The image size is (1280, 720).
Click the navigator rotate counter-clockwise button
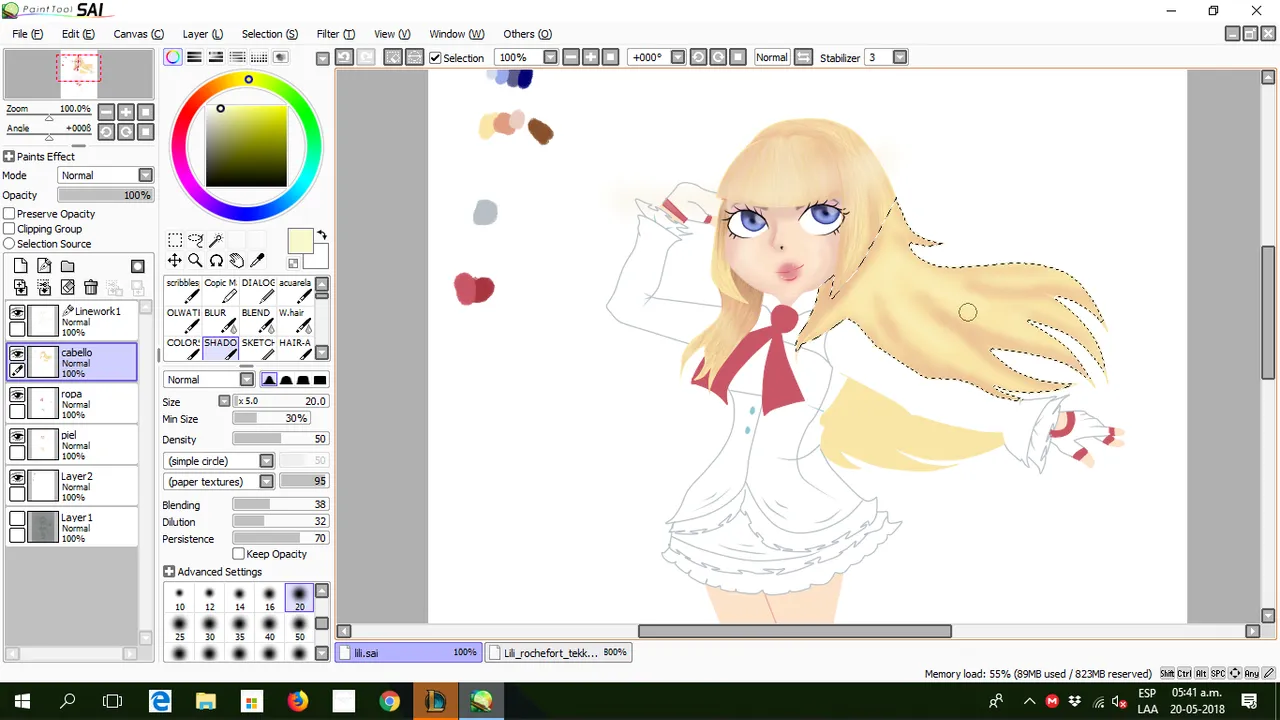(107, 131)
